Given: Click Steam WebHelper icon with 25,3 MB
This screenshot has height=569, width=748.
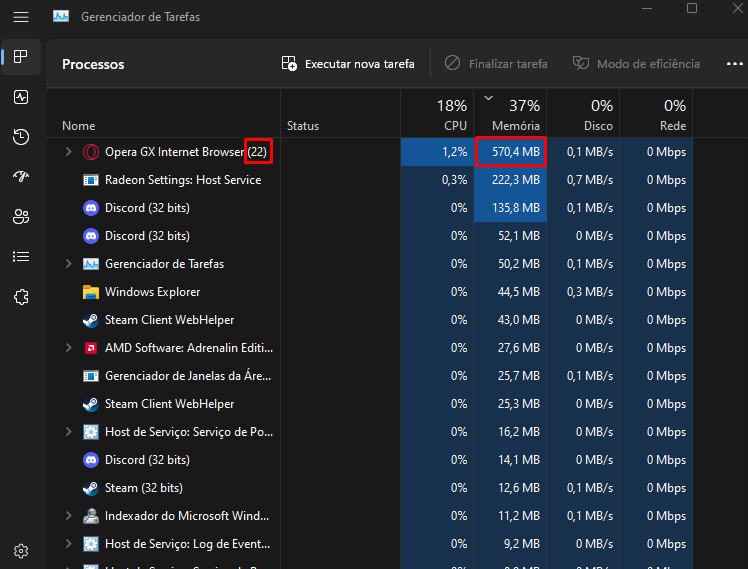Looking at the screenshot, I should (91, 404).
